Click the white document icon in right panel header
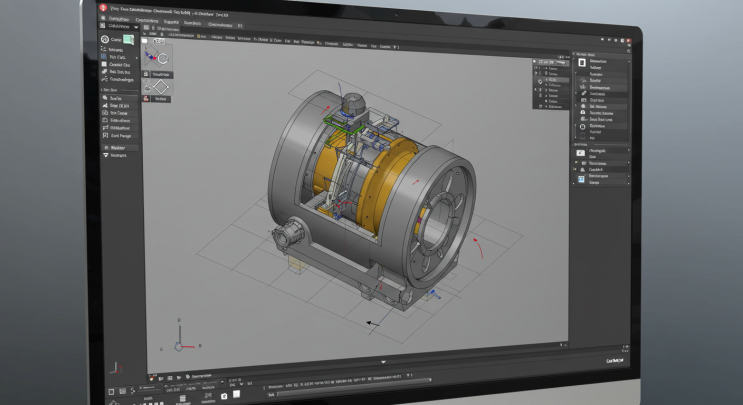The height and width of the screenshot is (405, 743). (582, 63)
